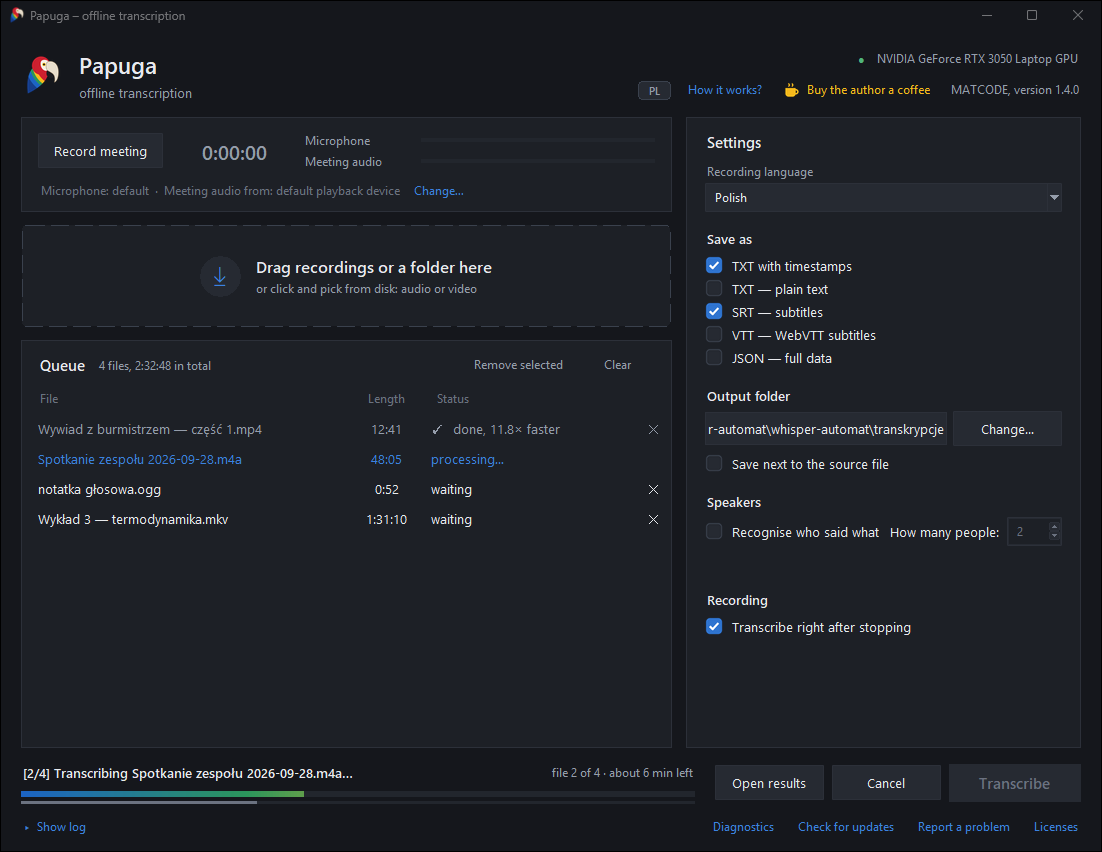The width and height of the screenshot is (1102, 852).
Task: Click the File column header
Action: 49,399
